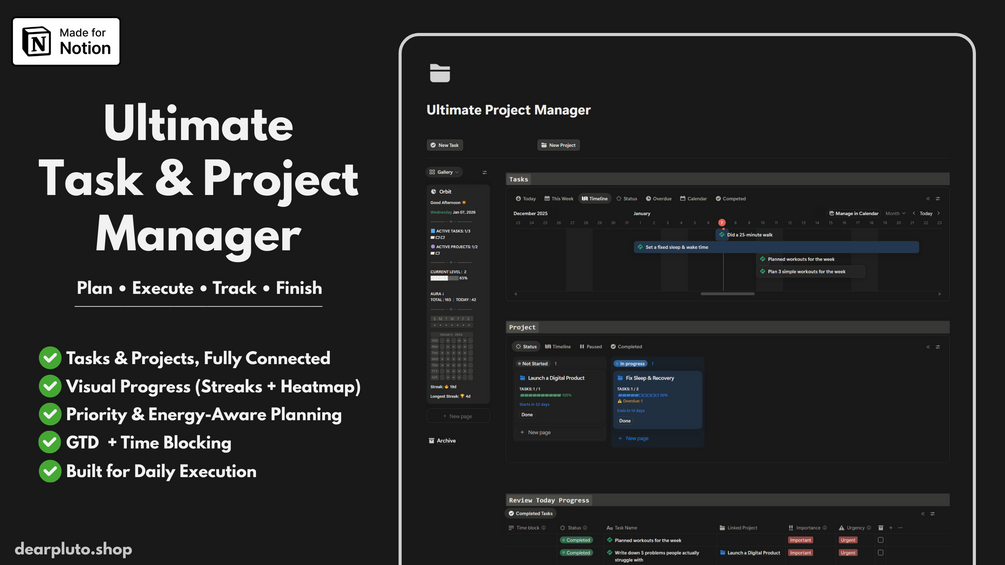Open the Tasks view settings icon
Image resolution: width=1005 pixels, height=565 pixels.
pos(938,199)
